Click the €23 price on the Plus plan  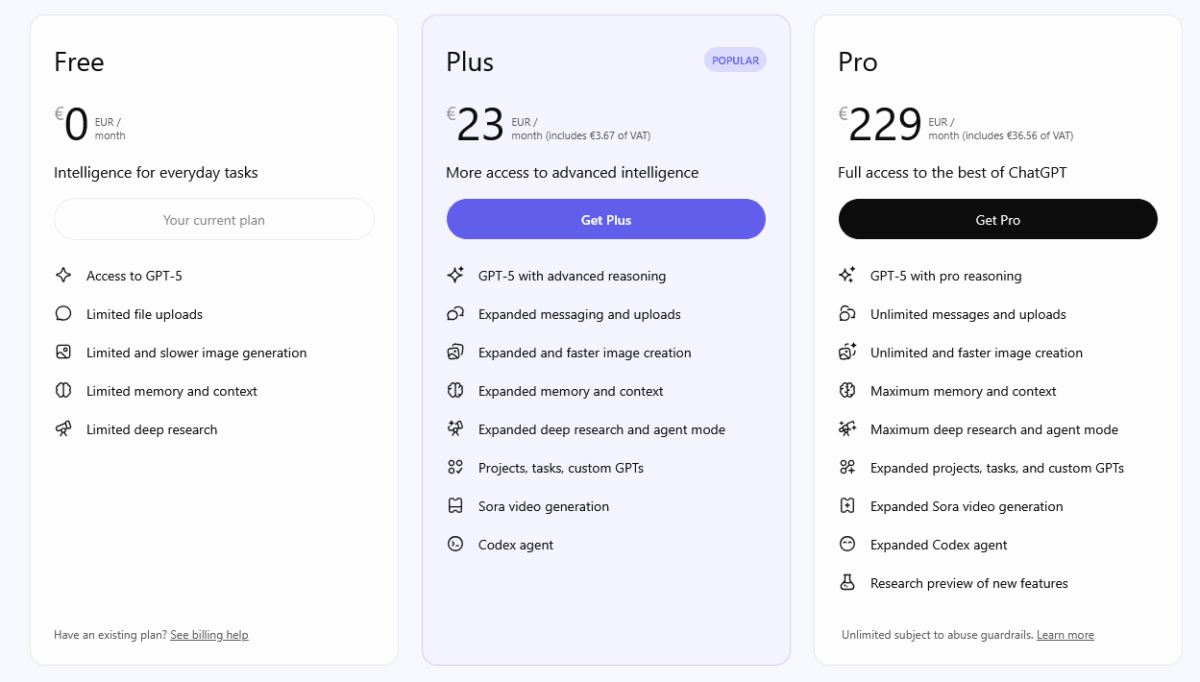[480, 125]
